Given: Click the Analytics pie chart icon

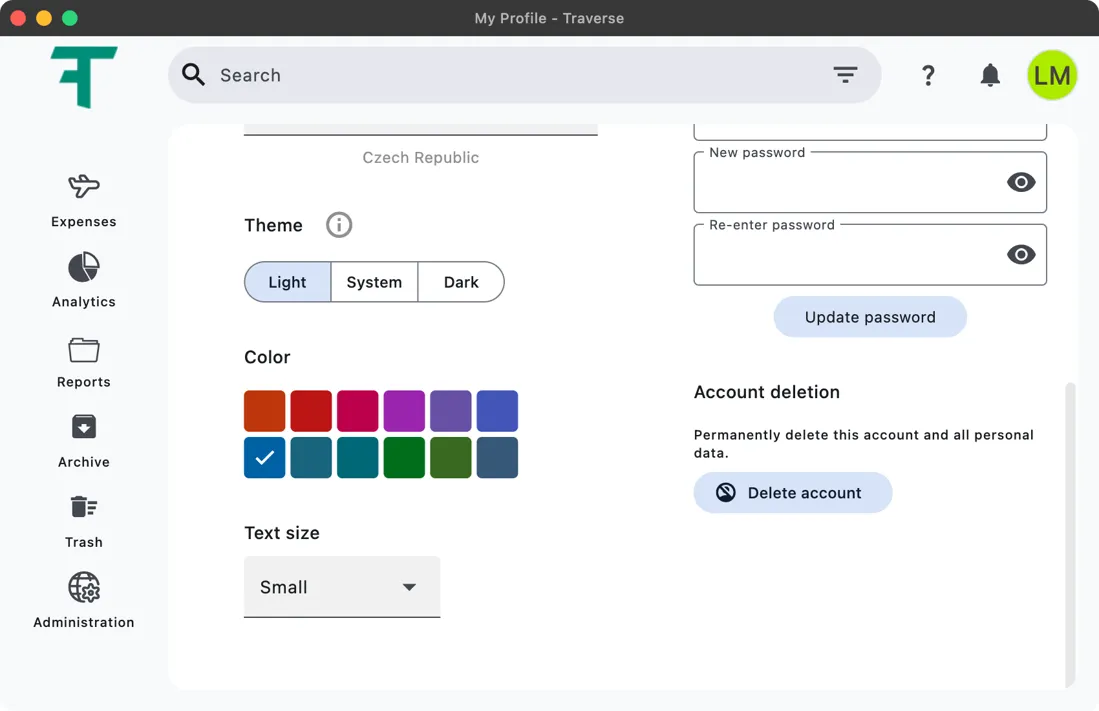Looking at the screenshot, I should tap(83, 267).
